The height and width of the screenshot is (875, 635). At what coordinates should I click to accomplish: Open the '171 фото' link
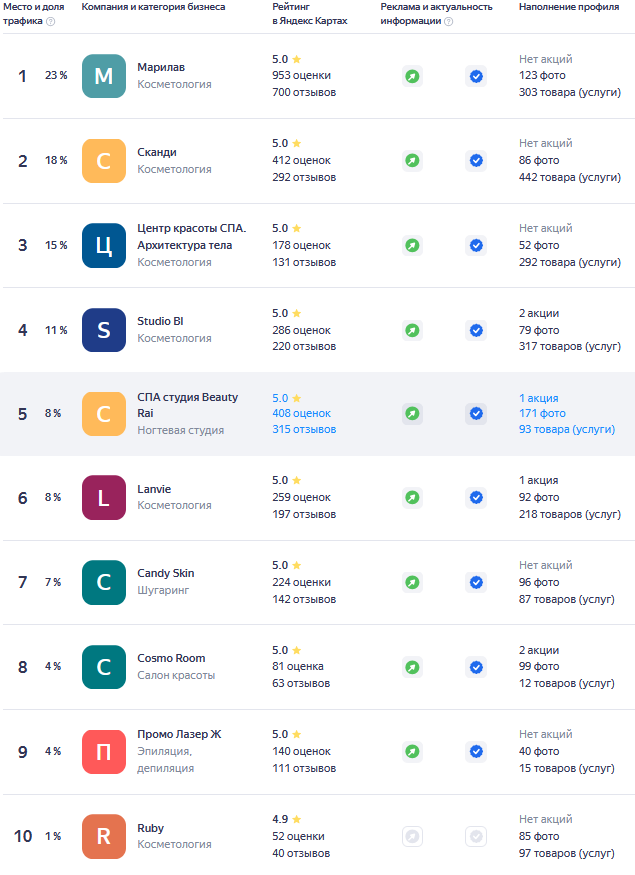click(542, 414)
